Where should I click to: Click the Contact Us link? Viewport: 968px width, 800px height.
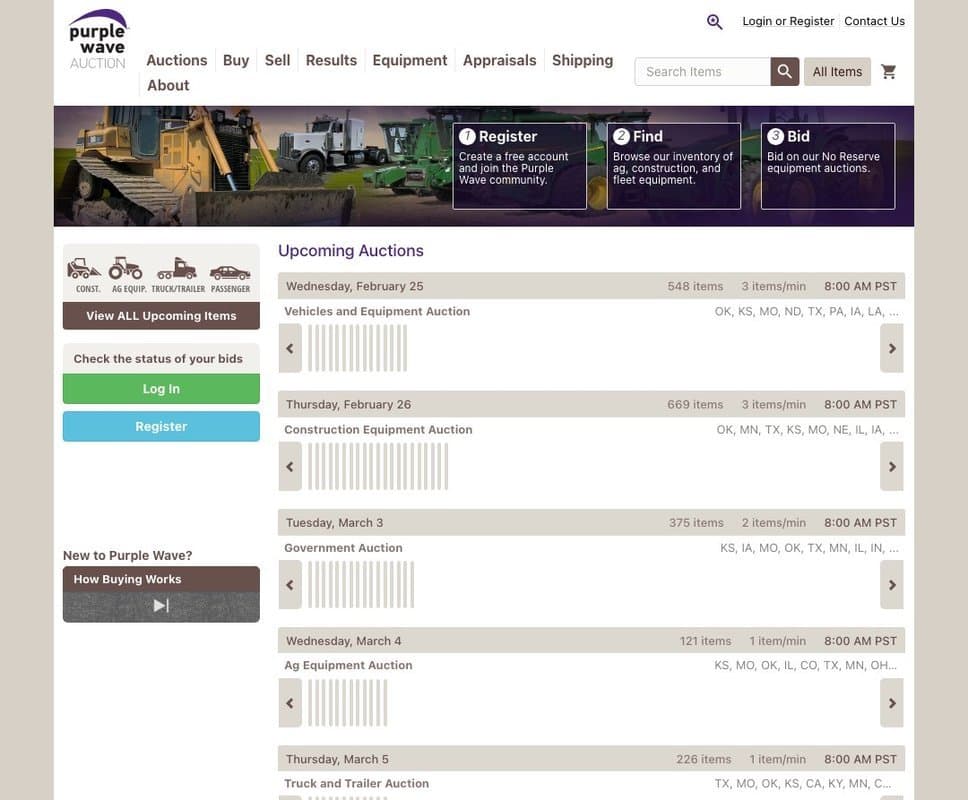[x=874, y=20]
